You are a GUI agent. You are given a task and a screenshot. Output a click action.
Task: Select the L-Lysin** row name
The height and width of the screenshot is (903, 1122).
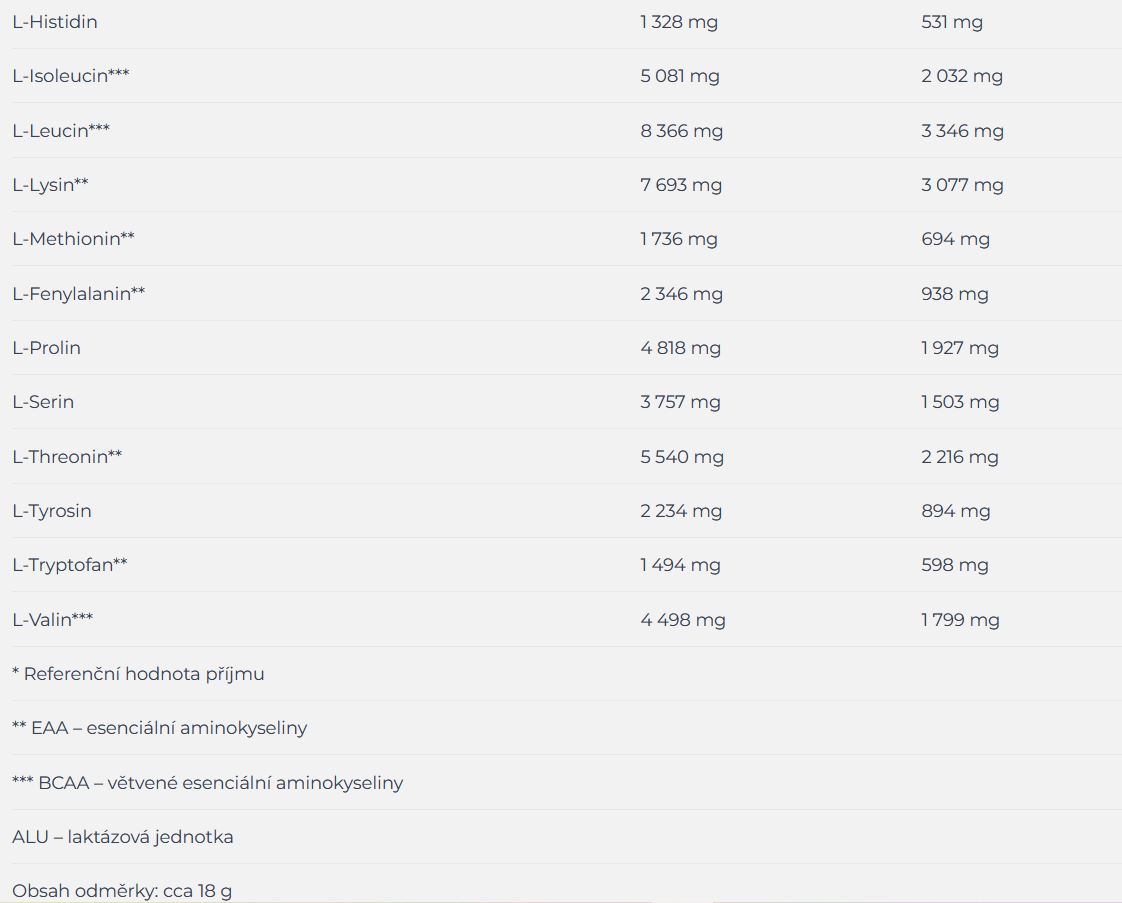coord(50,185)
